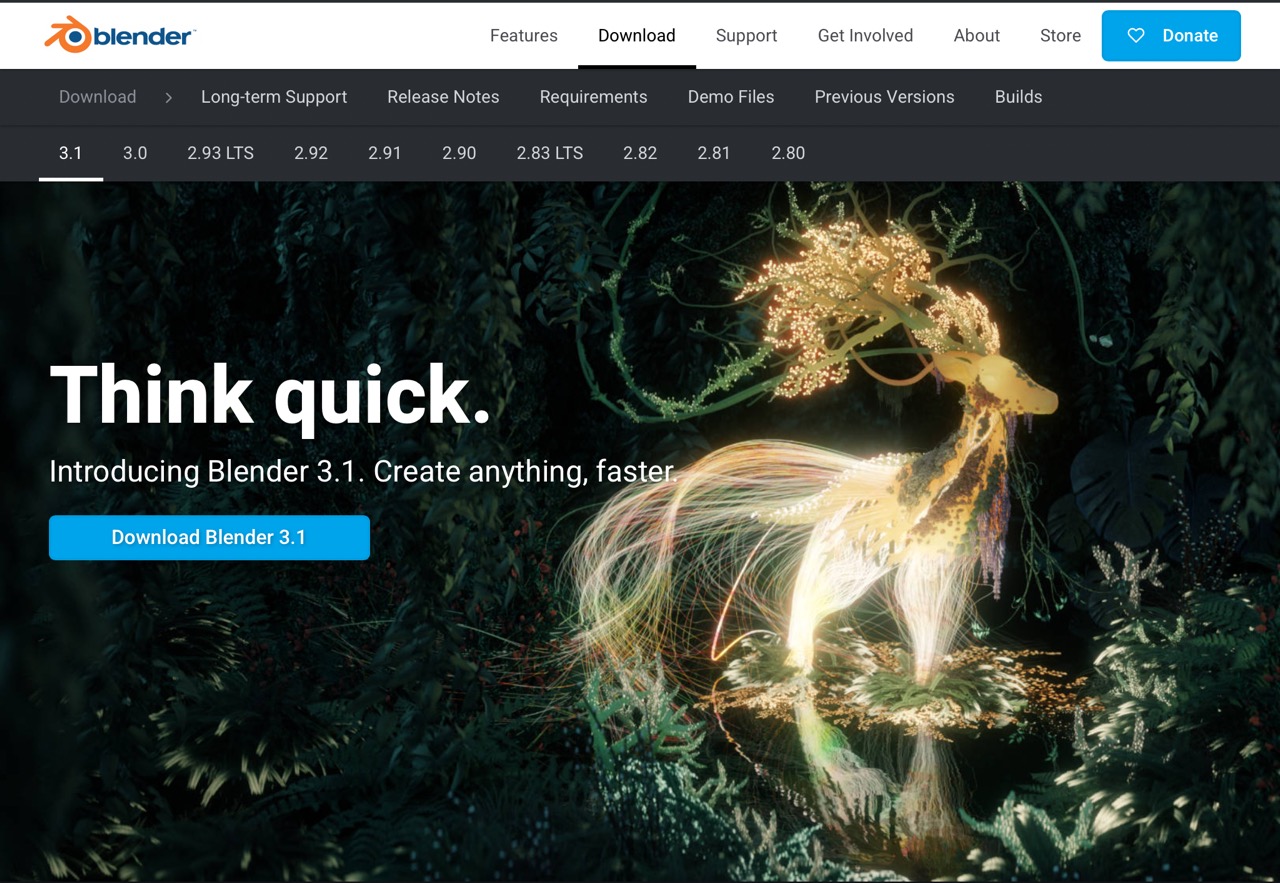Screen dimensions: 1280x883
Task: Go to Get Involved
Action: click(x=865, y=35)
